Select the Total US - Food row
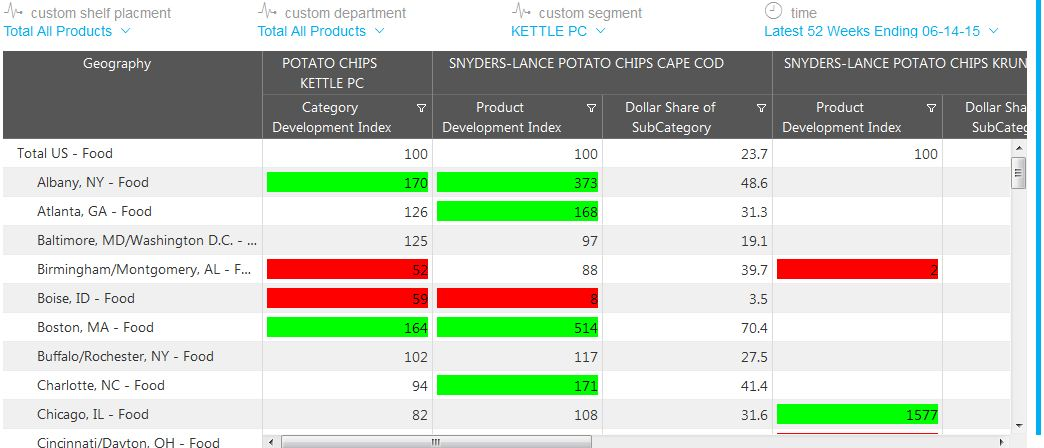This screenshot has height=448, width=1044. click(65, 153)
